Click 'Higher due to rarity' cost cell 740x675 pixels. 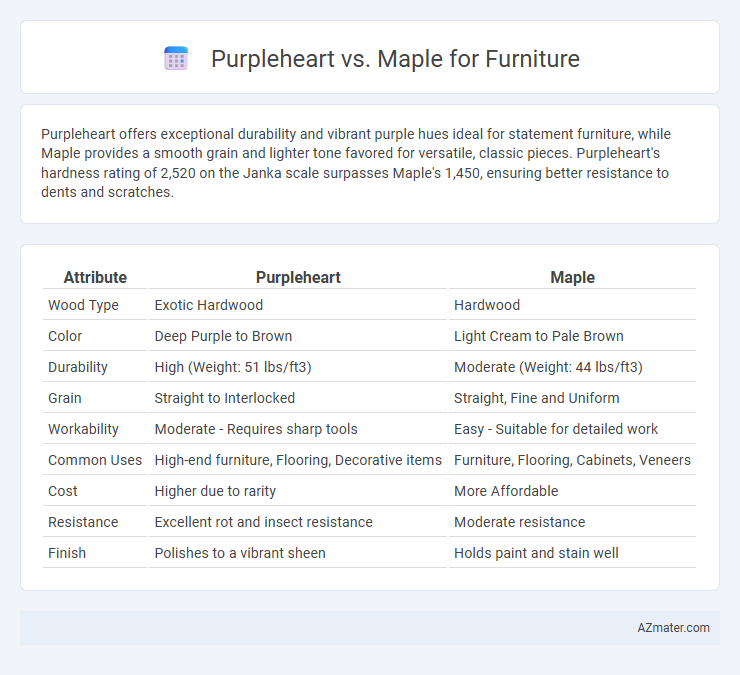pyautogui.click(x=215, y=491)
